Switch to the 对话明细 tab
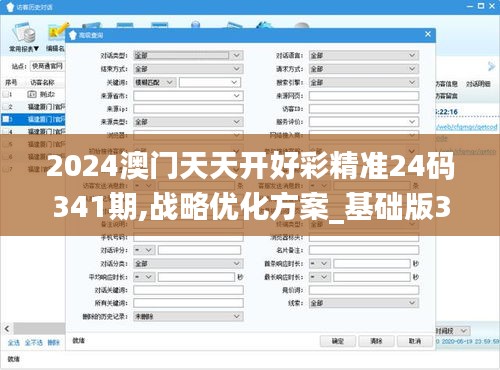500x370 pixels. tap(478, 84)
